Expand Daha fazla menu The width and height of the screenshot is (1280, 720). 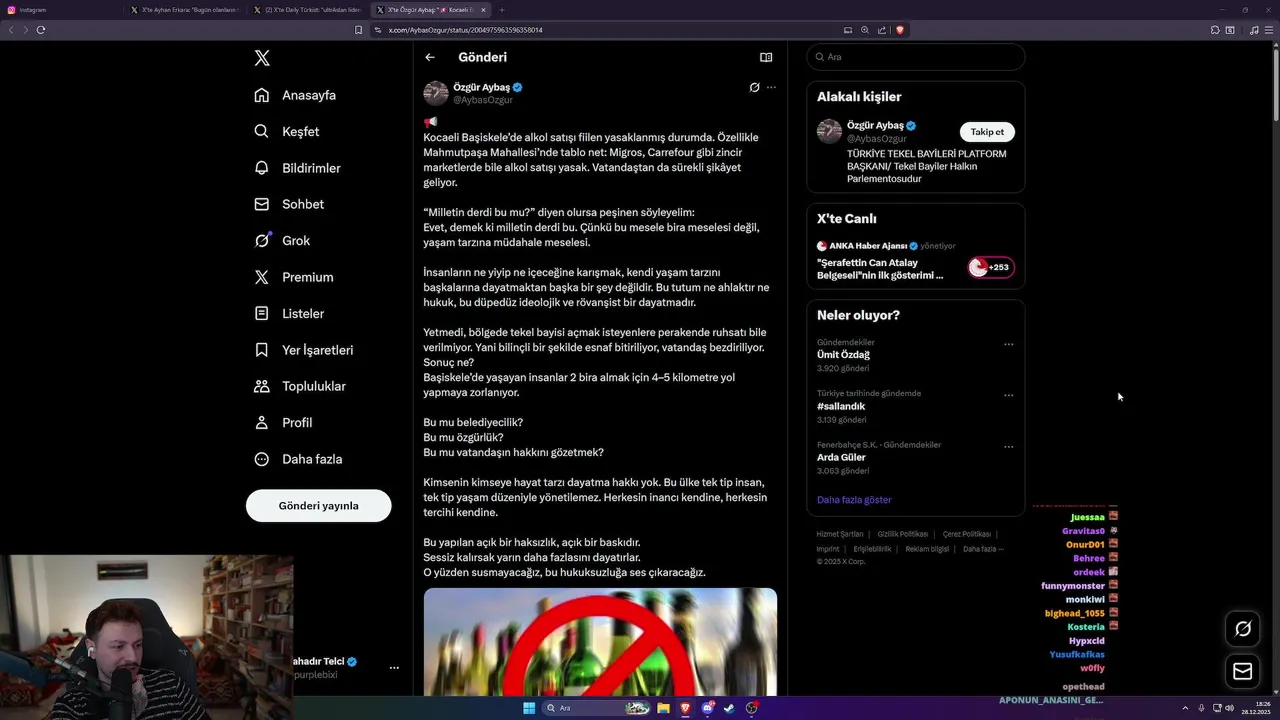tap(298, 459)
